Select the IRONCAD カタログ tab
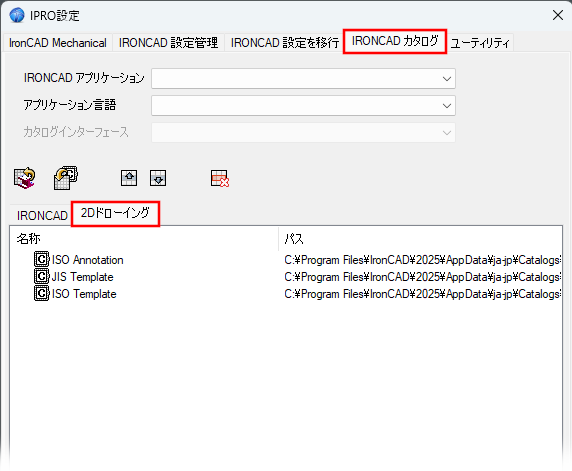 click(x=395, y=41)
